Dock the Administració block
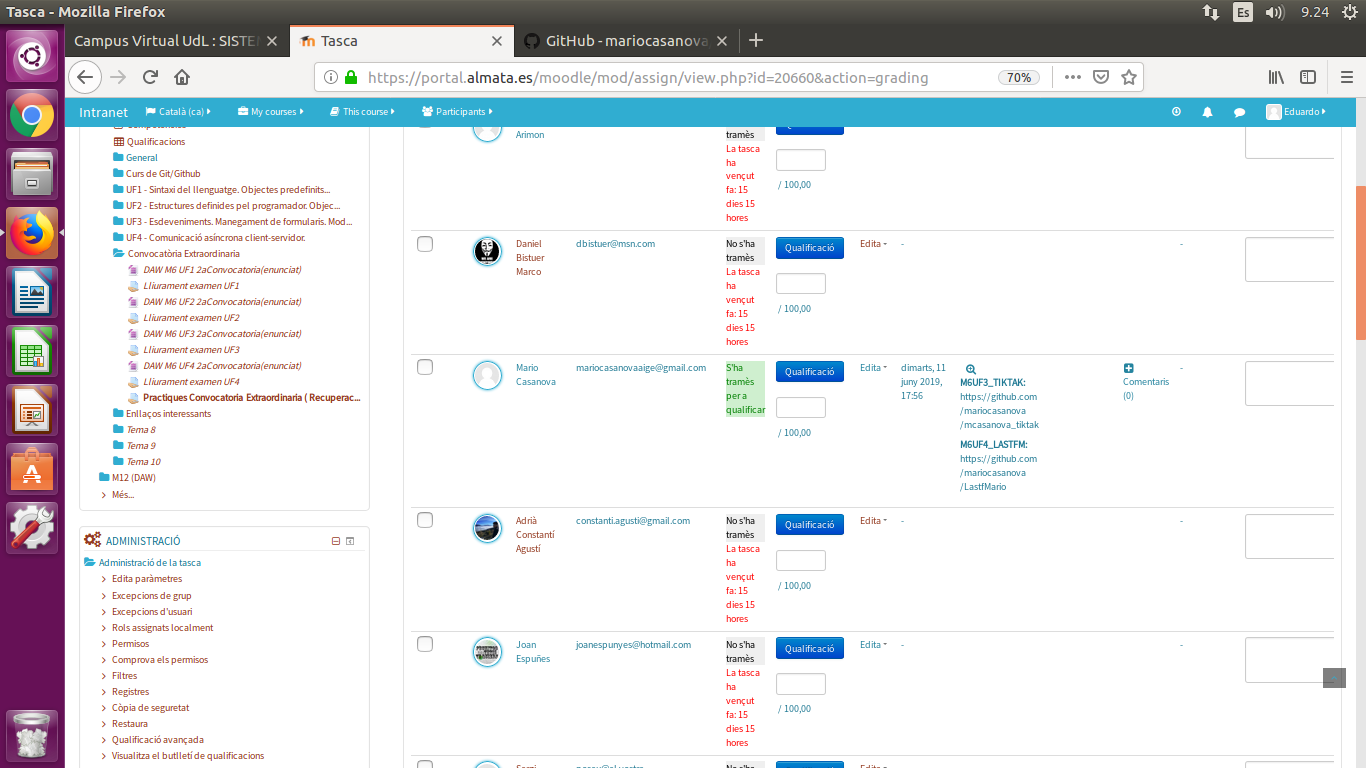The image size is (1366, 768). coord(350,541)
